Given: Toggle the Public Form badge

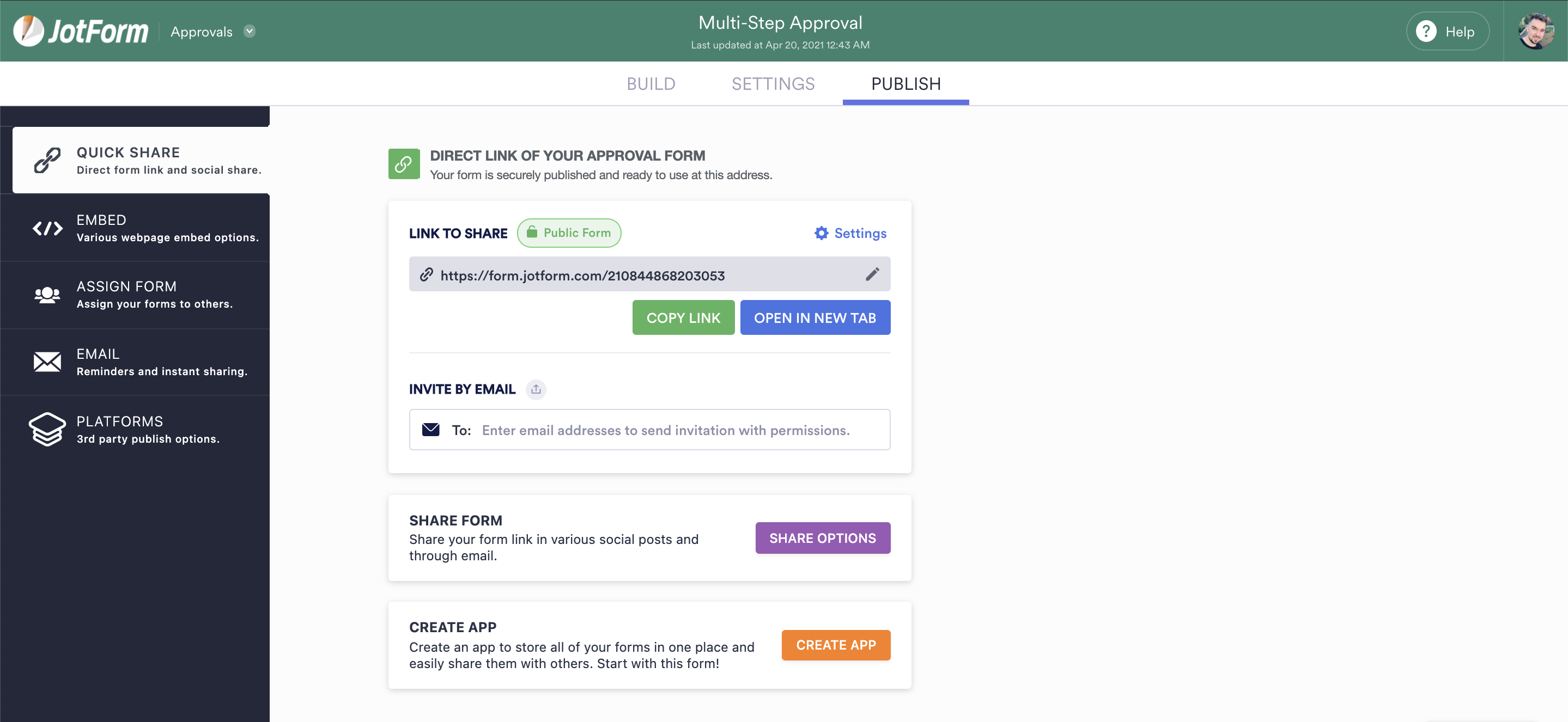Looking at the screenshot, I should [x=568, y=233].
